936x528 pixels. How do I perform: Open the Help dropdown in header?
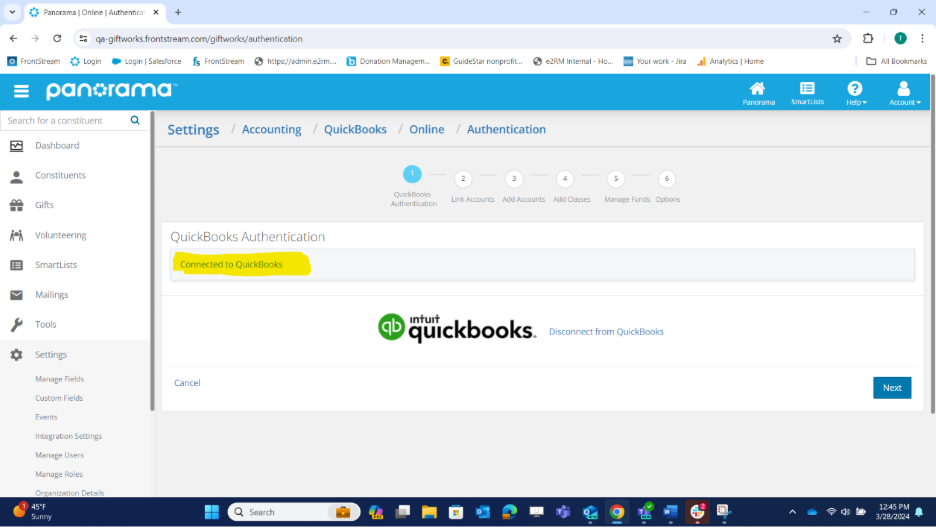855,93
